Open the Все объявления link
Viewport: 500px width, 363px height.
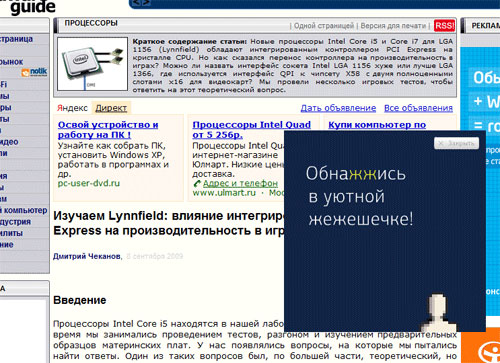(x=418, y=108)
